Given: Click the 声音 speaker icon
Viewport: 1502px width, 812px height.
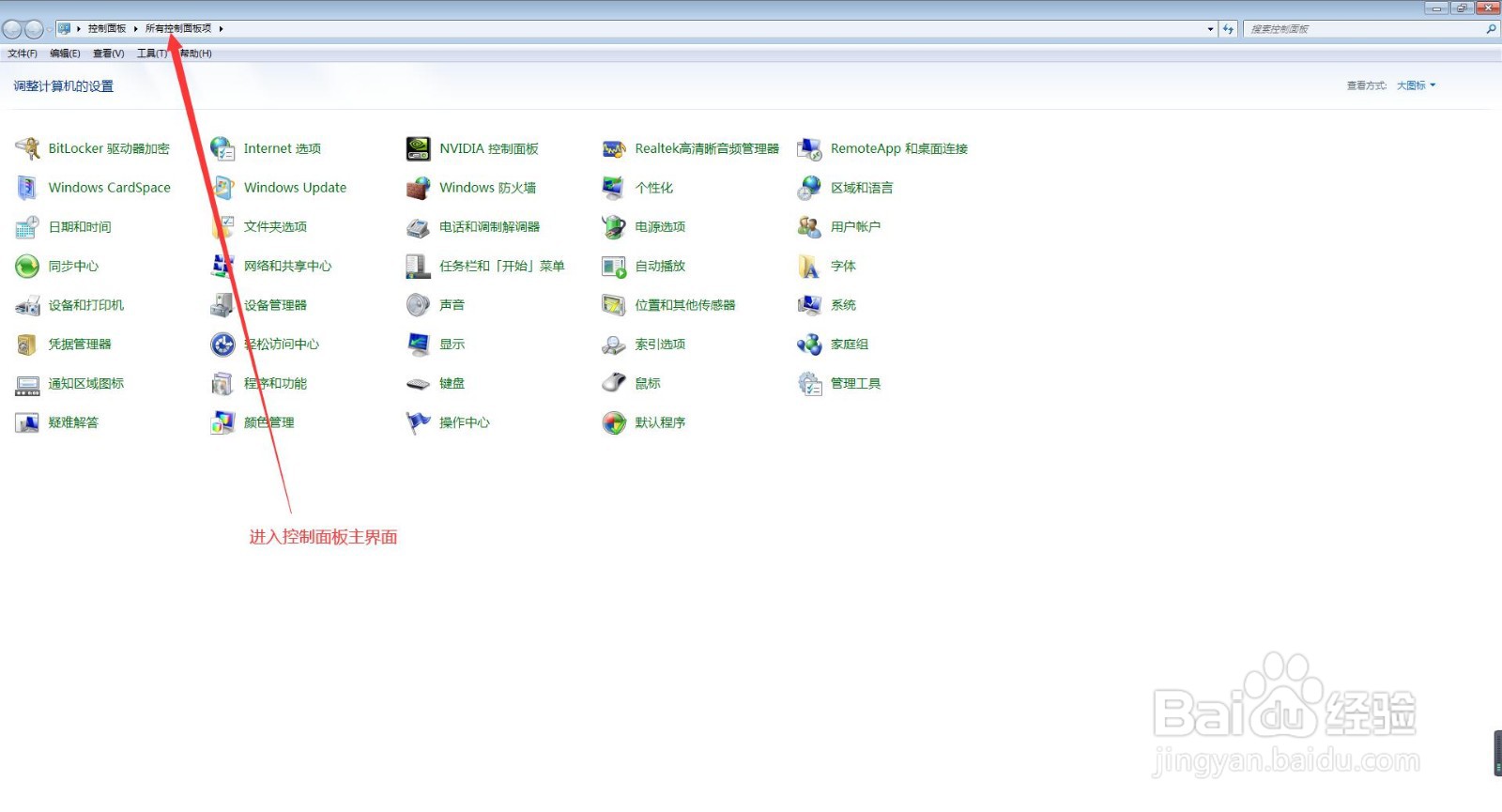Looking at the screenshot, I should click(418, 305).
